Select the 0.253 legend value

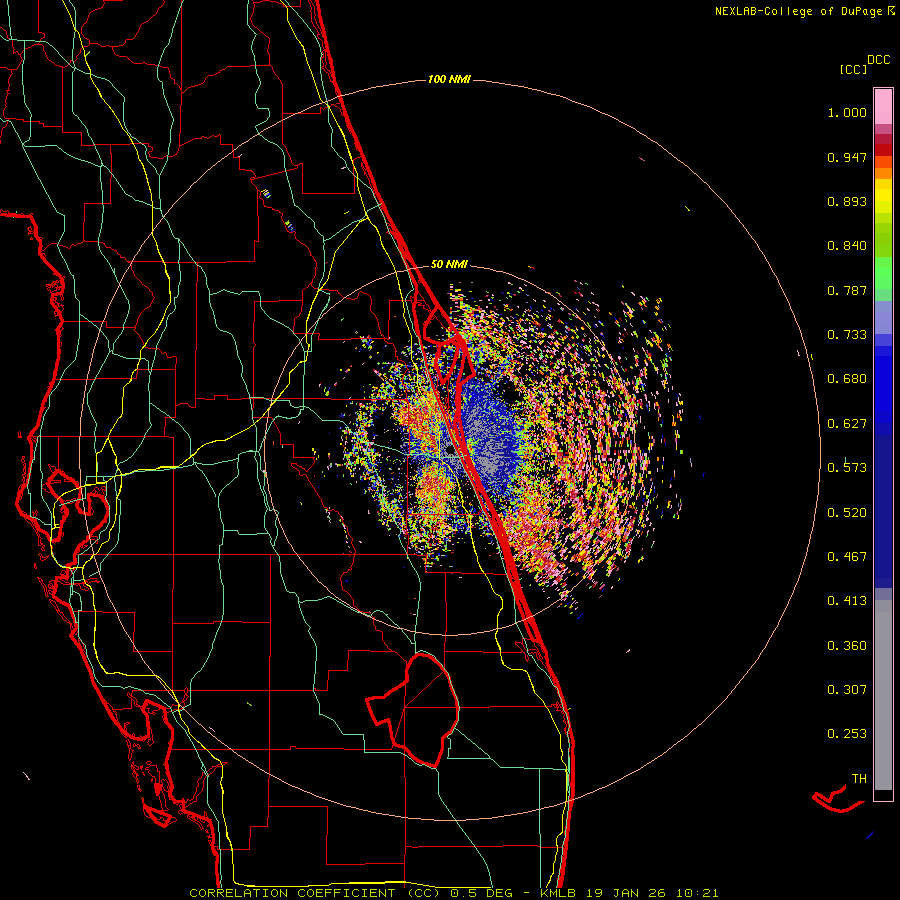pos(847,734)
